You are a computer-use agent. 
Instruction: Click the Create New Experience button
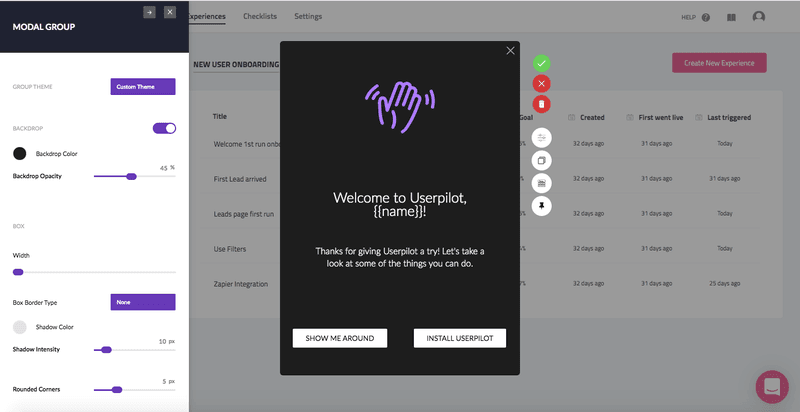tap(719, 63)
